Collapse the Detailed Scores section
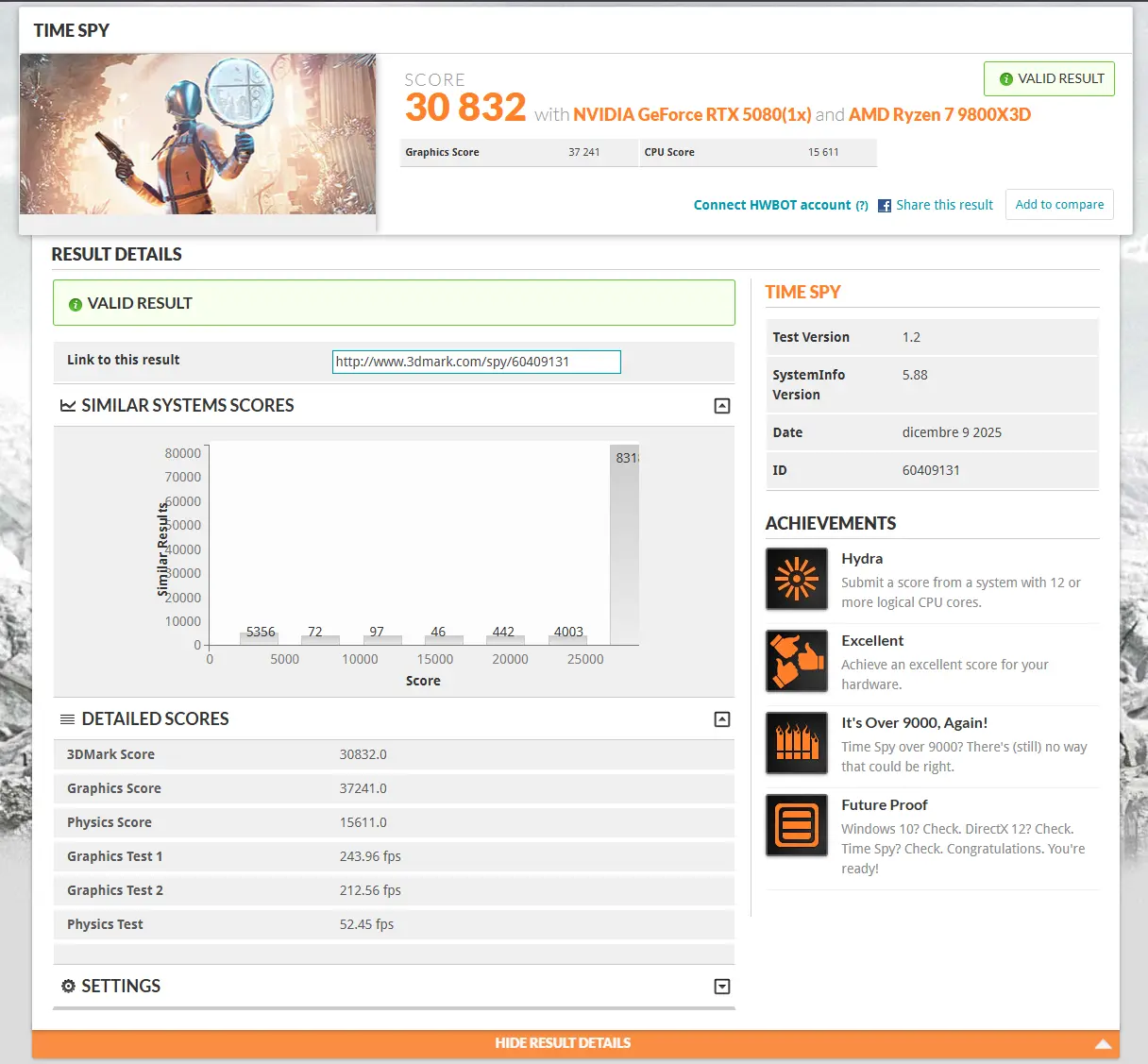Image resolution: width=1148 pixels, height=1064 pixels. 722,719
